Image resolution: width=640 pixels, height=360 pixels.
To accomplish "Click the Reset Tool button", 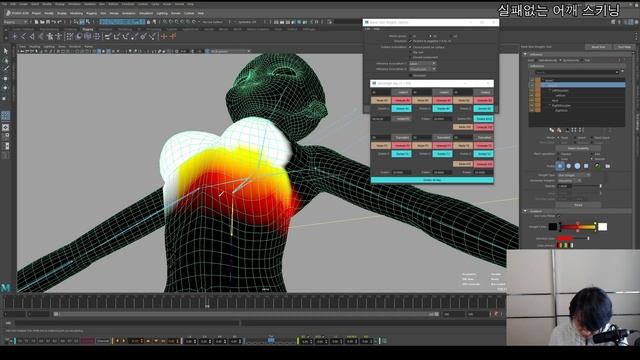I will pyautogui.click(x=598, y=47).
